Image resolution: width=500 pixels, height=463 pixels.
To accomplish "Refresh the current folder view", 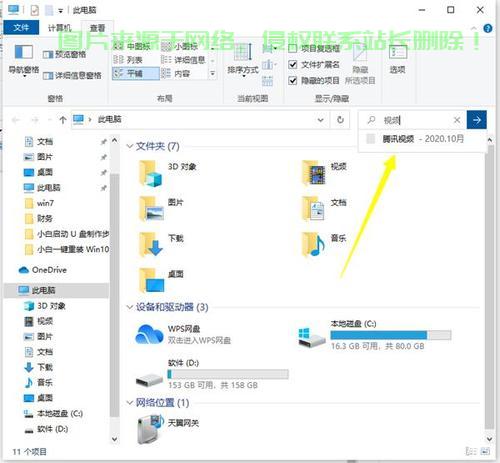I will pos(340,120).
